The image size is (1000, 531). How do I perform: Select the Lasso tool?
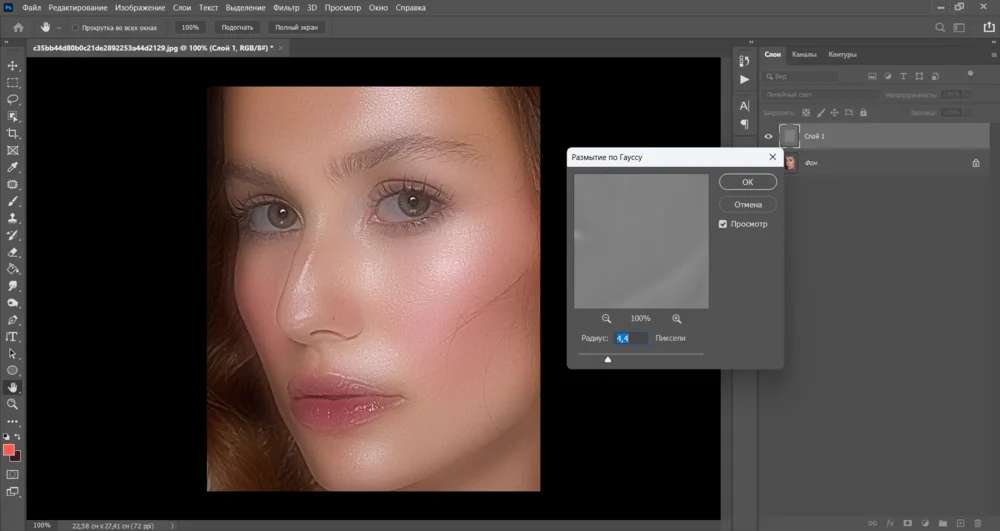13,100
